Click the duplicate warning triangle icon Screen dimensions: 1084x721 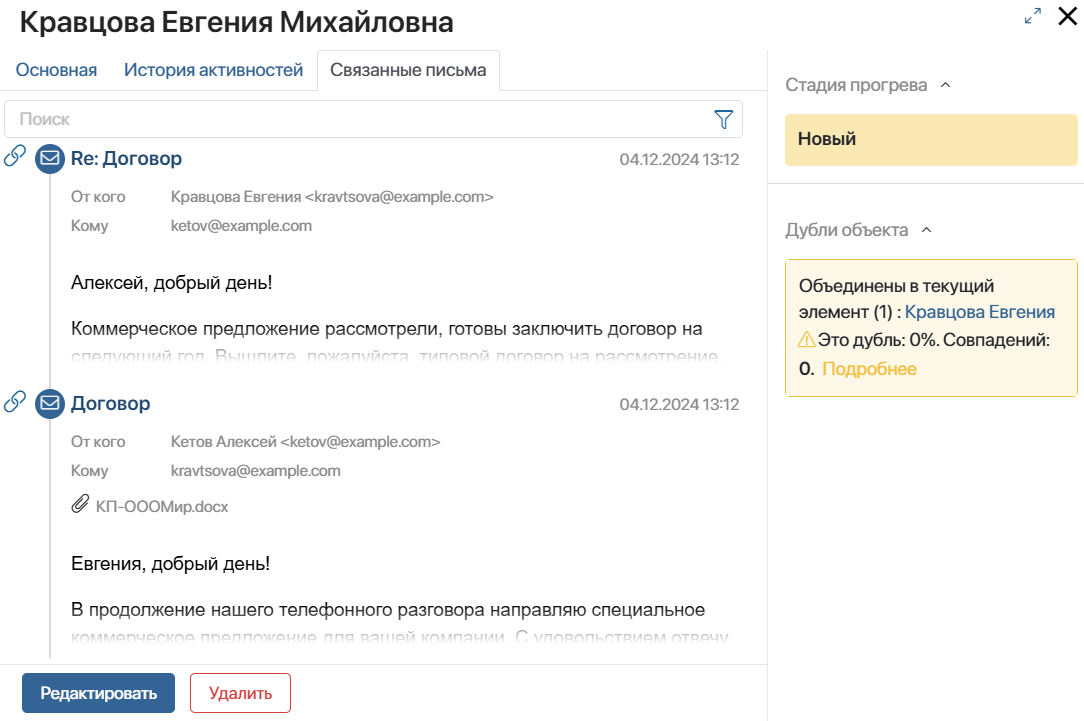[x=806, y=339]
